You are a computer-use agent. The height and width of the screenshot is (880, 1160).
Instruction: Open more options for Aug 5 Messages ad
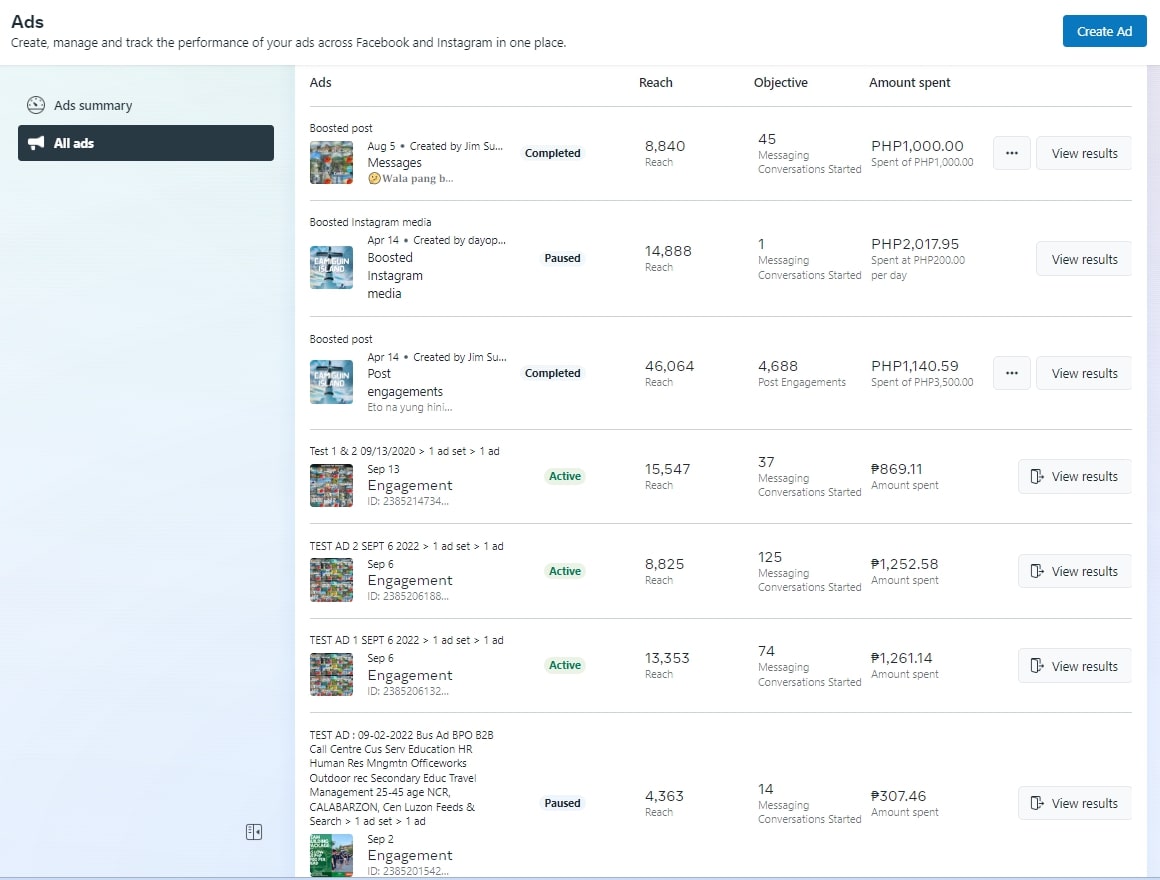[1011, 153]
